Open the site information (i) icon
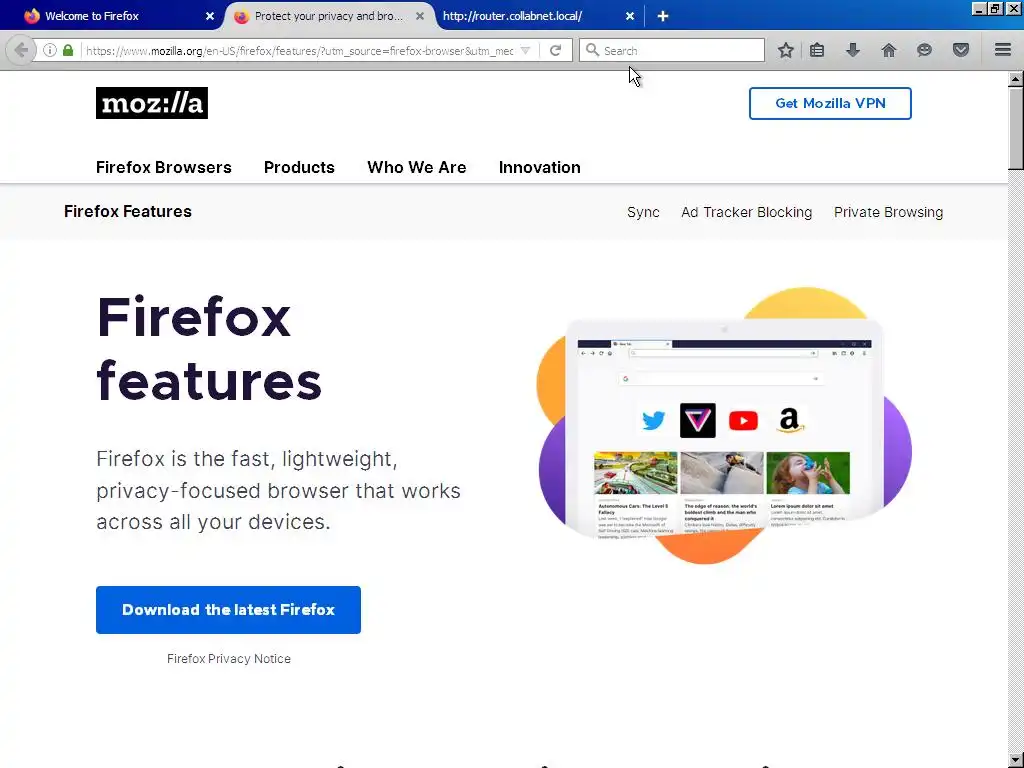The image size is (1024, 768). [50, 50]
